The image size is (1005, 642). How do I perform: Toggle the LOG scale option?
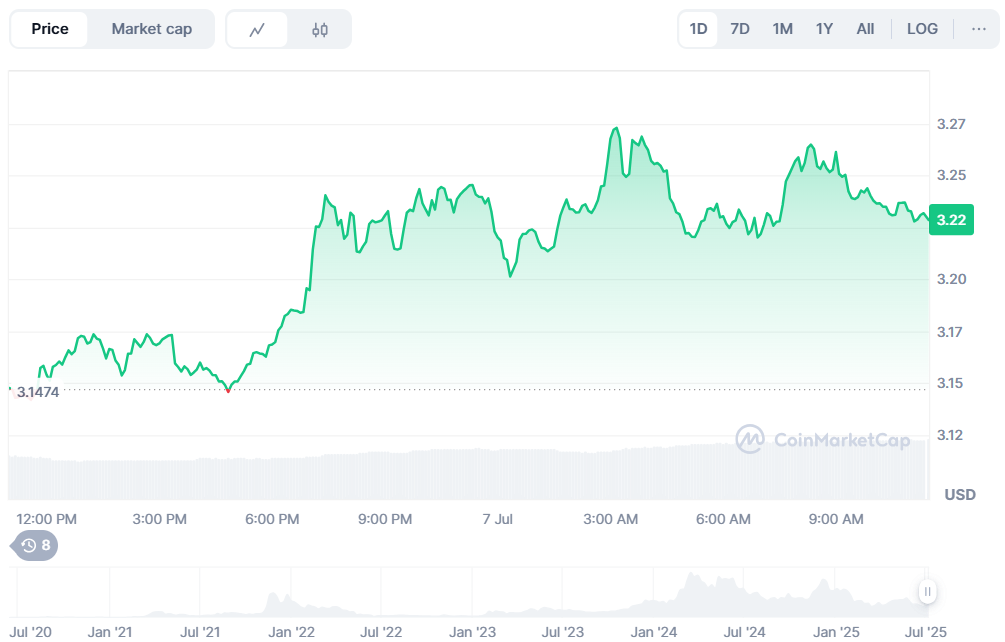(922, 29)
